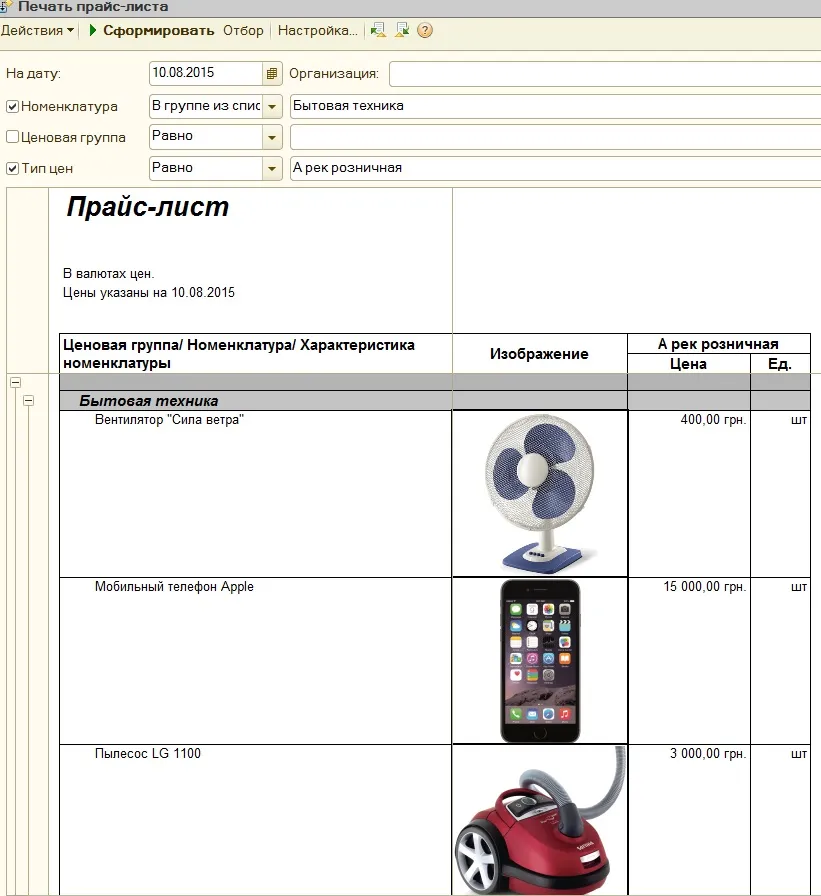This screenshot has width=821, height=896.
Task: Click the Прайс-лист report title
Action: point(147,206)
